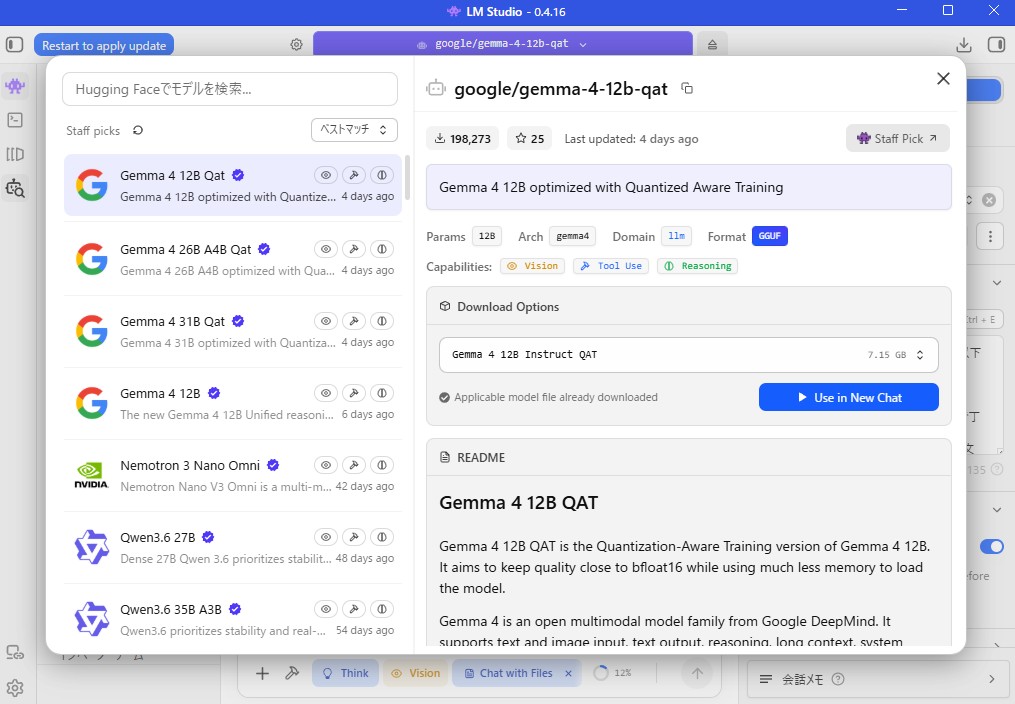
Task: Click the tools hammer icon in chat bar
Action: (x=292, y=674)
